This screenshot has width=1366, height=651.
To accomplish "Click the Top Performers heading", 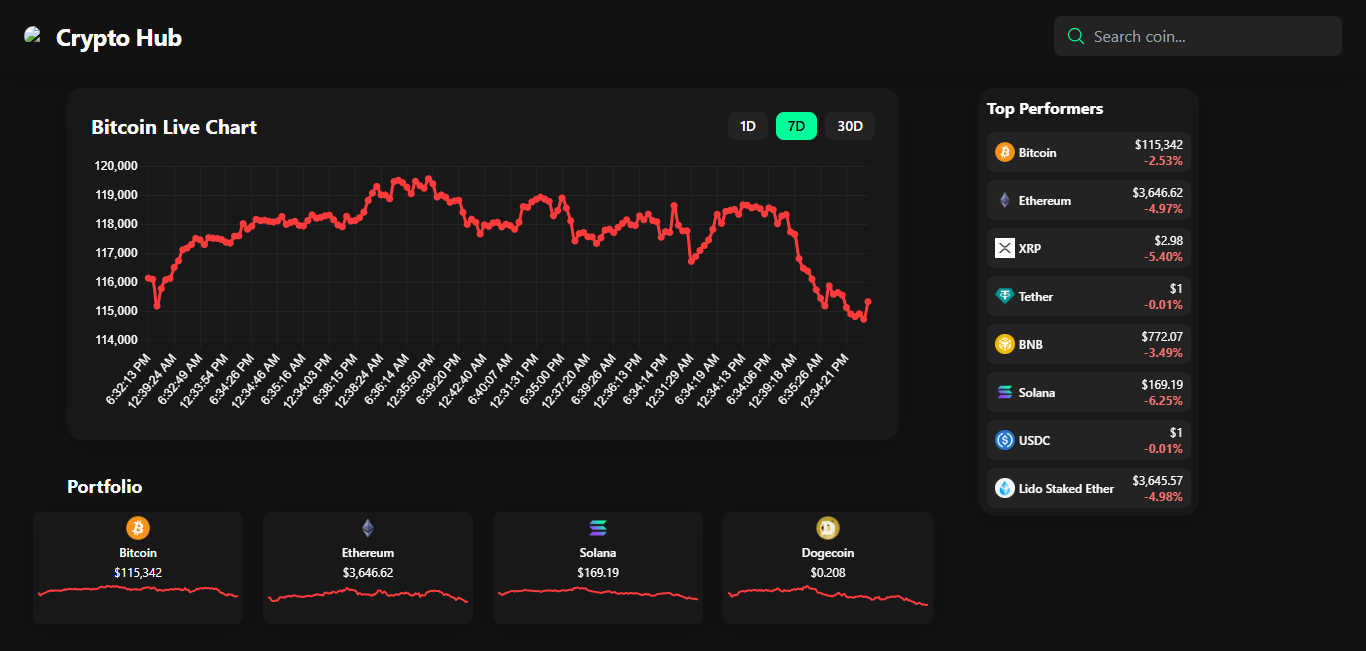I will click(1045, 108).
